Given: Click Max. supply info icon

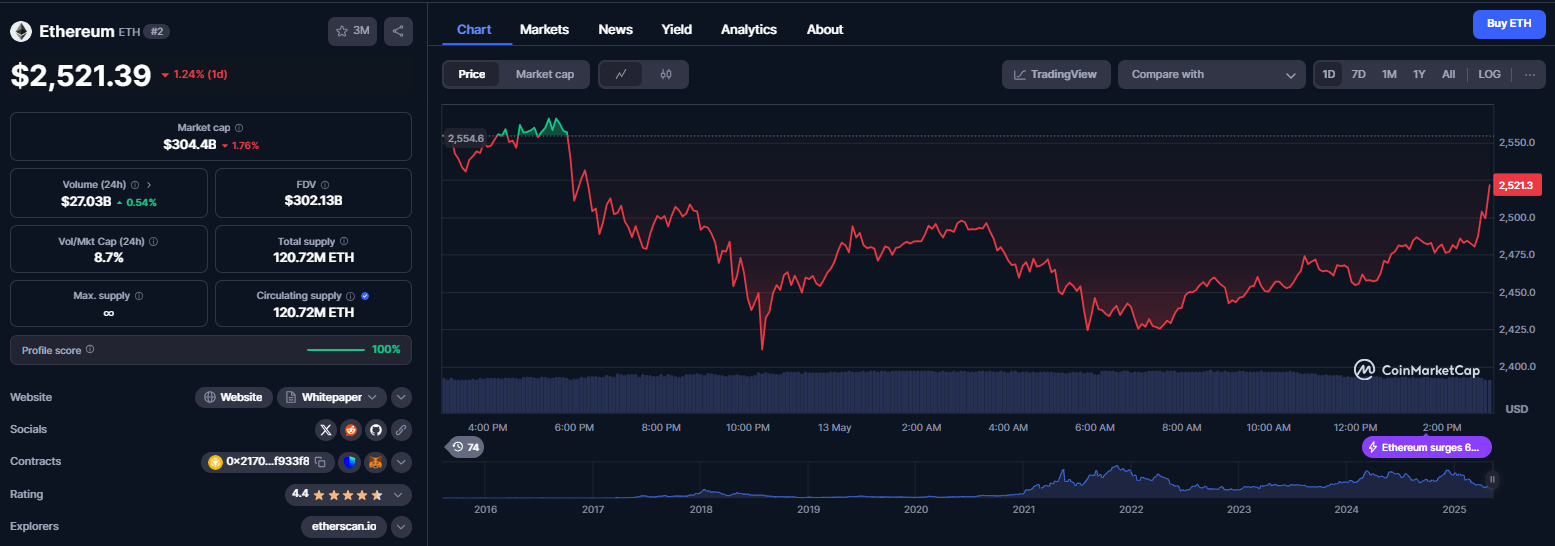Looking at the screenshot, I should 138,296.
